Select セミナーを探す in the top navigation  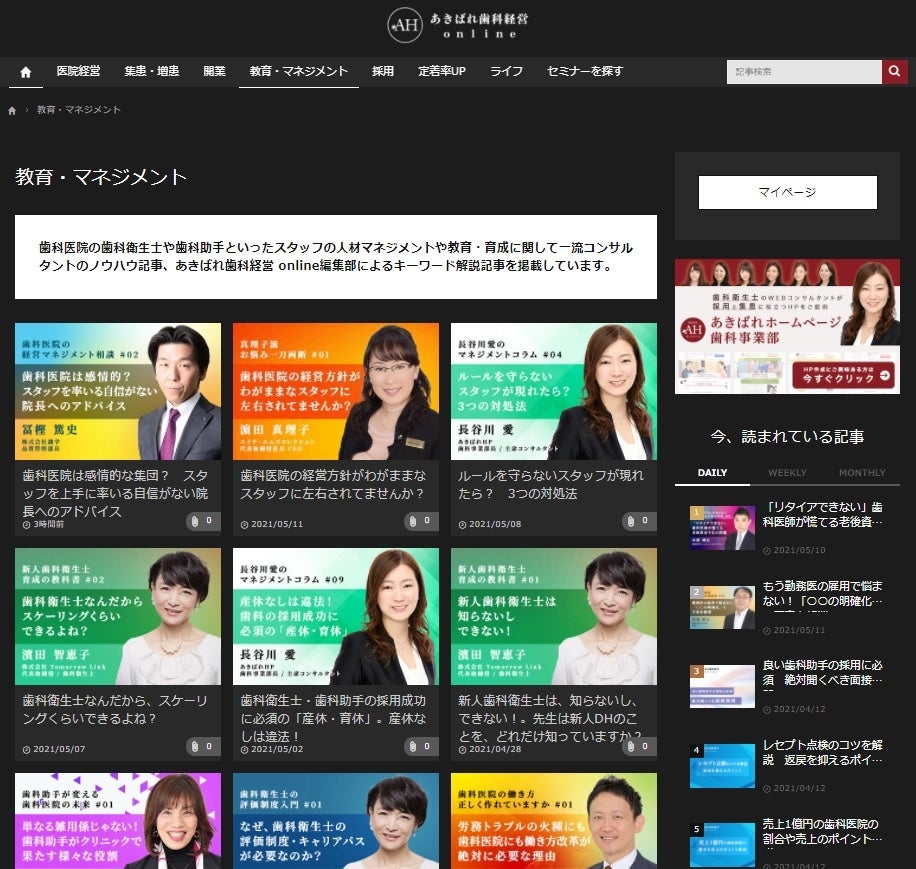tap(583, 71)
